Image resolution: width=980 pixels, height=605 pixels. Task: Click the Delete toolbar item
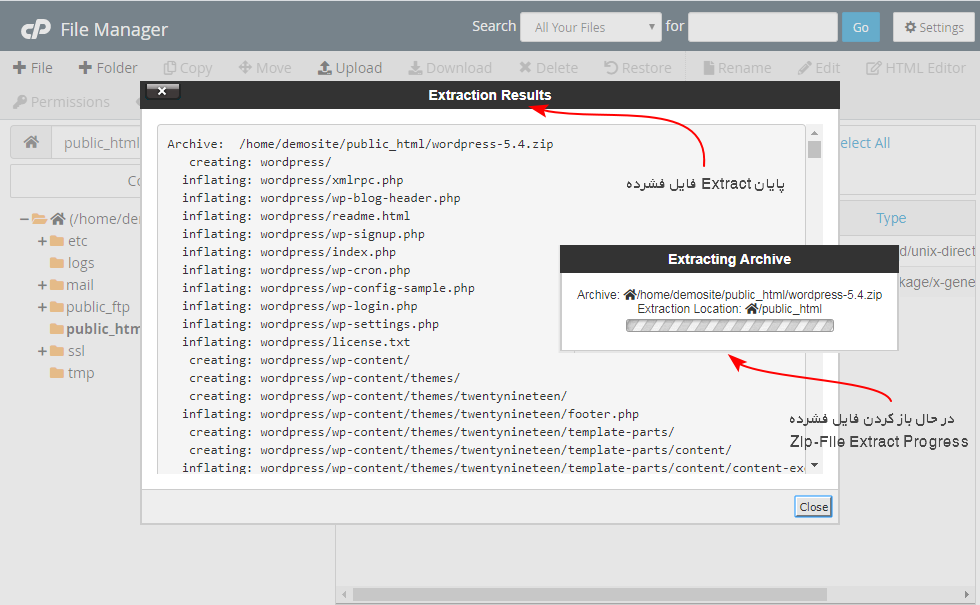(x=548, y=68)
